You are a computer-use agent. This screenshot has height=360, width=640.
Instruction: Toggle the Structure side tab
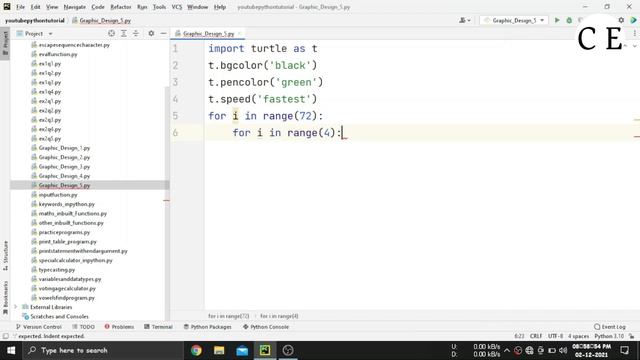click(x=5, y=256)
